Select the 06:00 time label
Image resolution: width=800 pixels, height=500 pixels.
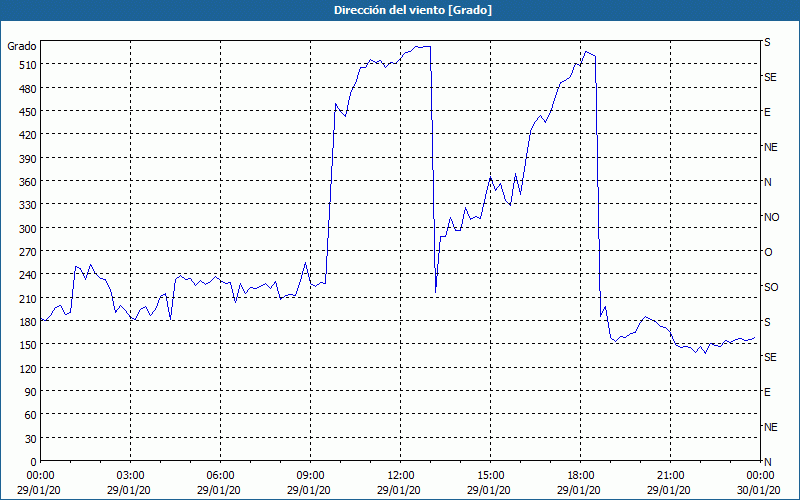pyautogui.click(x=220, y=476)
